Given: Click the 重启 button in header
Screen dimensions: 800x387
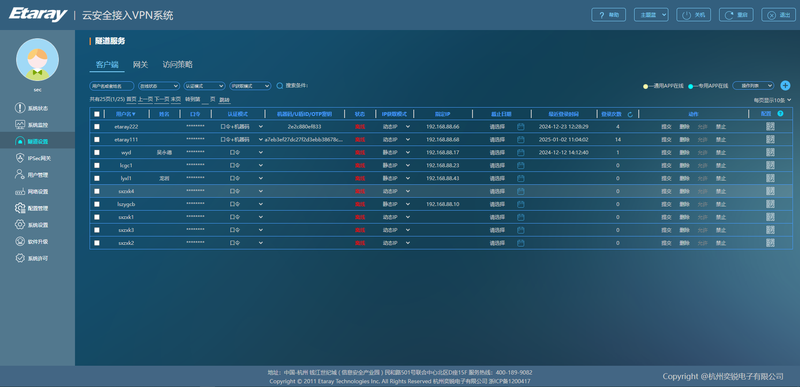Looking at the screenshot, I should pyautogui.click(x=736, y=15).
